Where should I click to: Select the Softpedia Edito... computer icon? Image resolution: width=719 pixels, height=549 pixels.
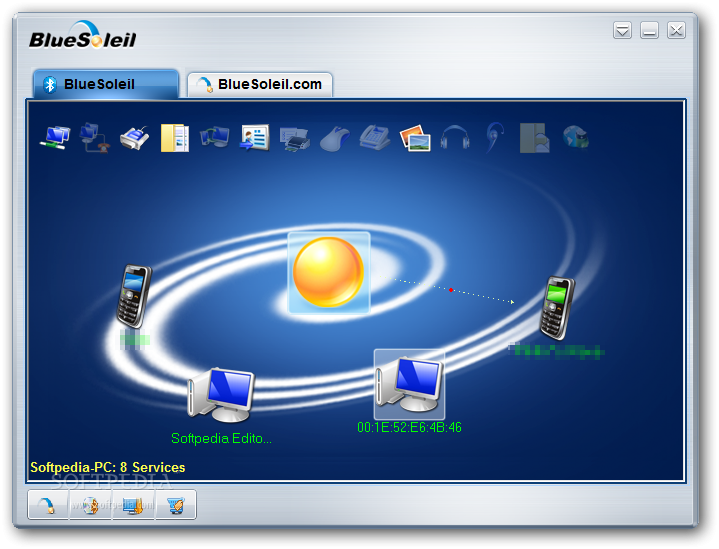click(221, 395)
